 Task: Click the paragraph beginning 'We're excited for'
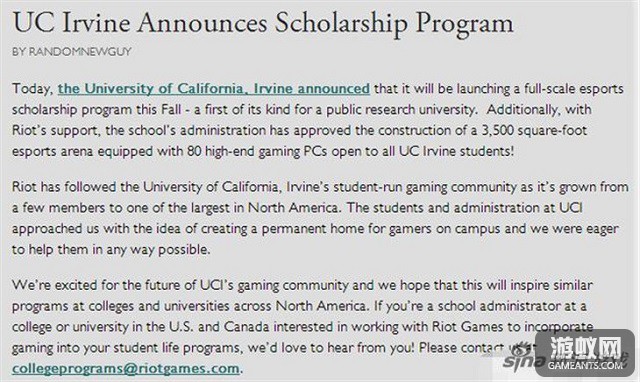pos(302,326)
